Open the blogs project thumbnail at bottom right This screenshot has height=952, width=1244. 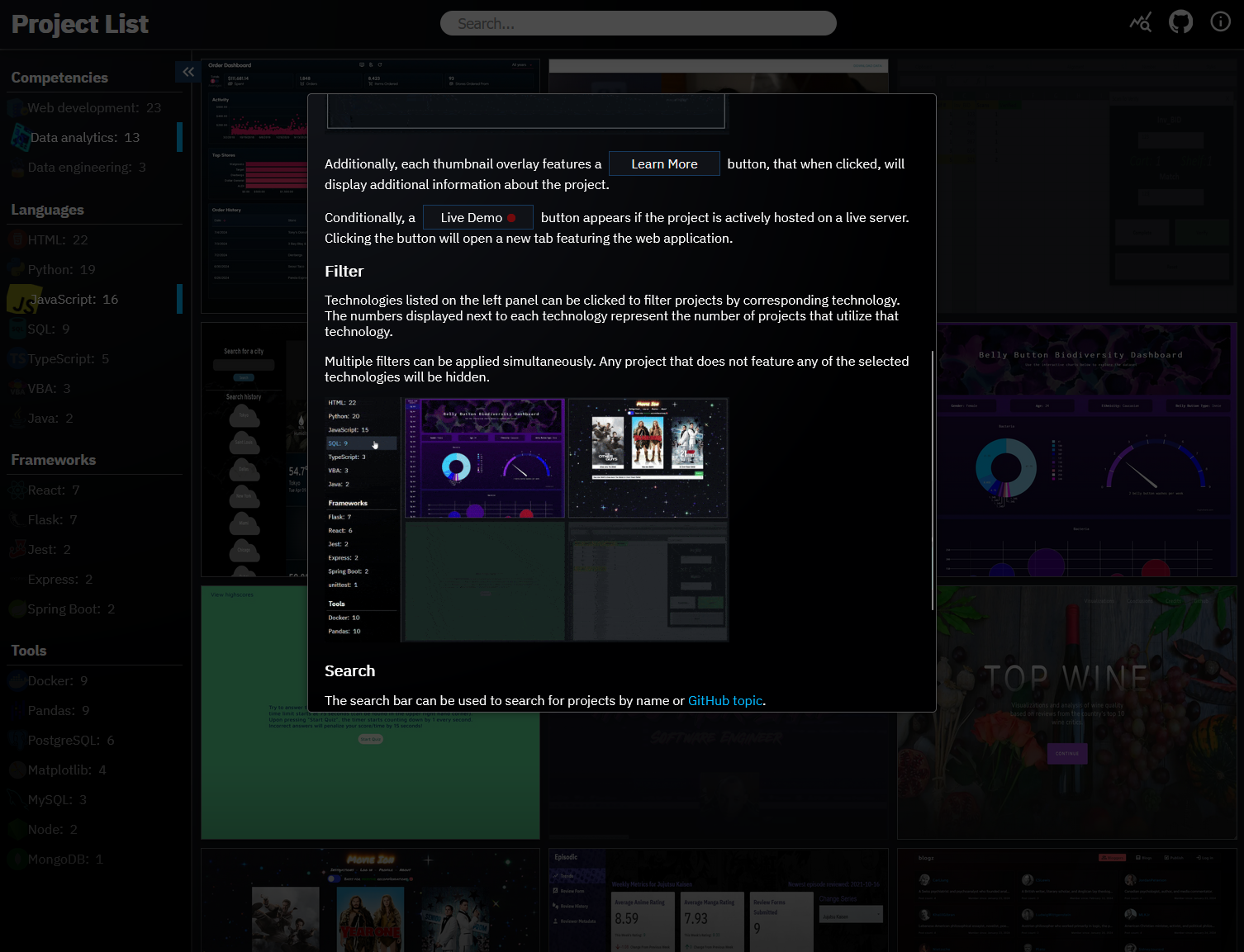tap(1067, 900)
